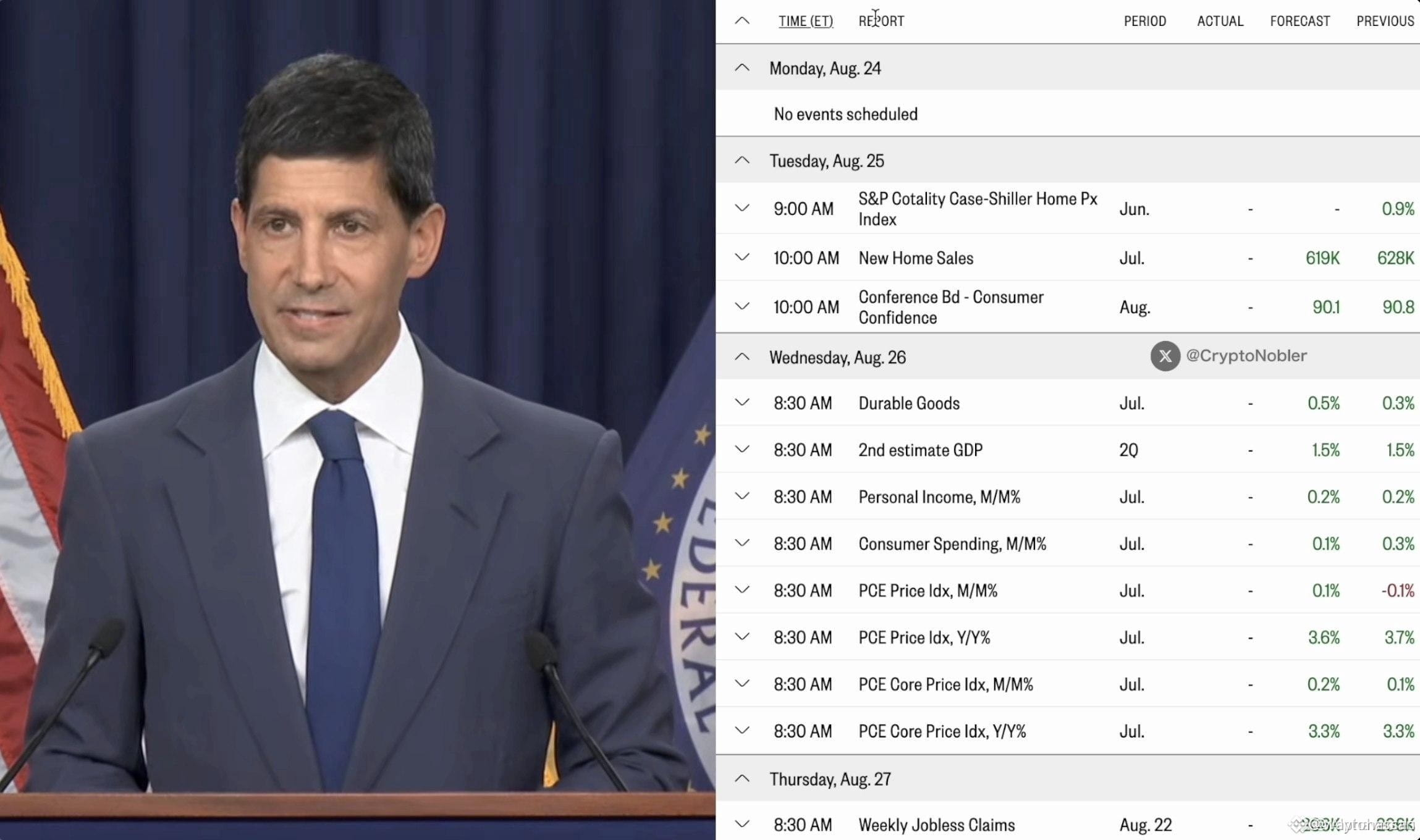Click the 8:30 AM time for Durable Goods
Viewport: 1420px width, 840px height.
[803, 403]
